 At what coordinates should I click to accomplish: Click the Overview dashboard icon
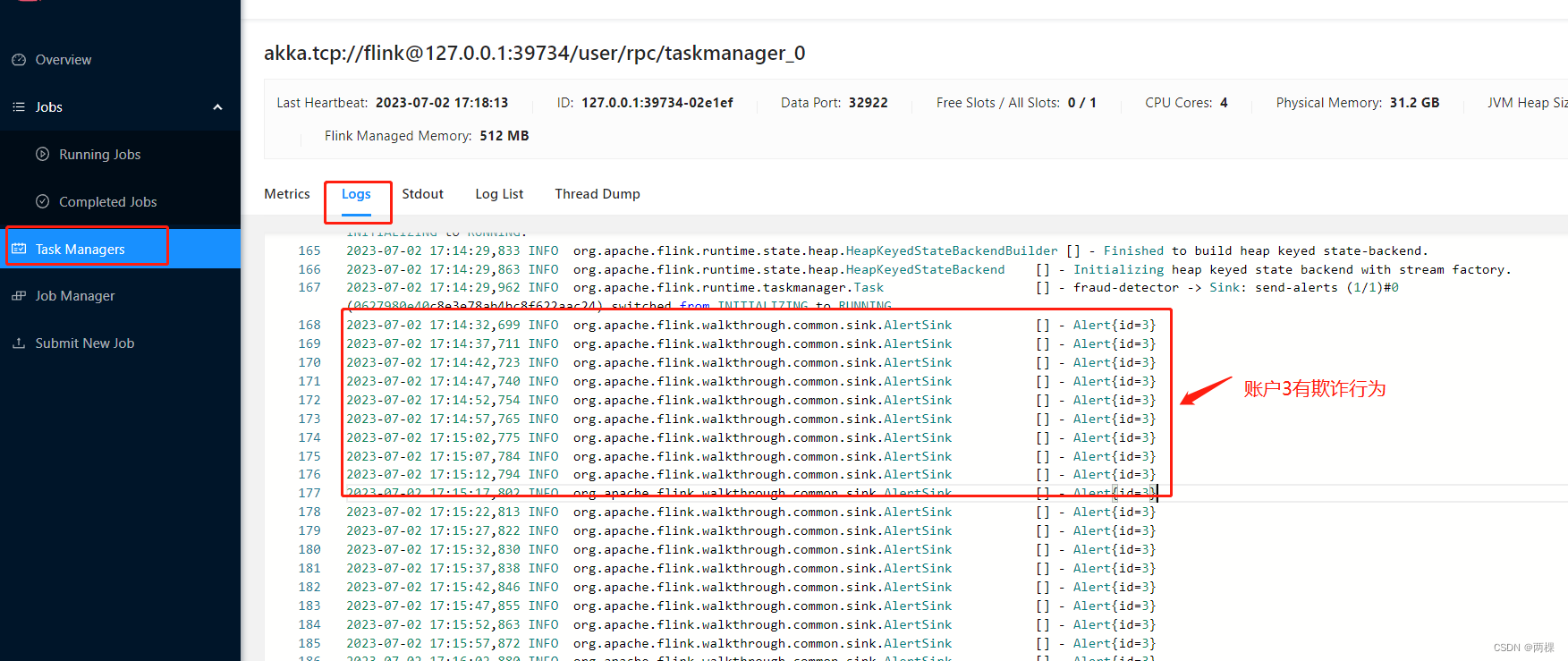pyautogui.click(x=19, y=60)
